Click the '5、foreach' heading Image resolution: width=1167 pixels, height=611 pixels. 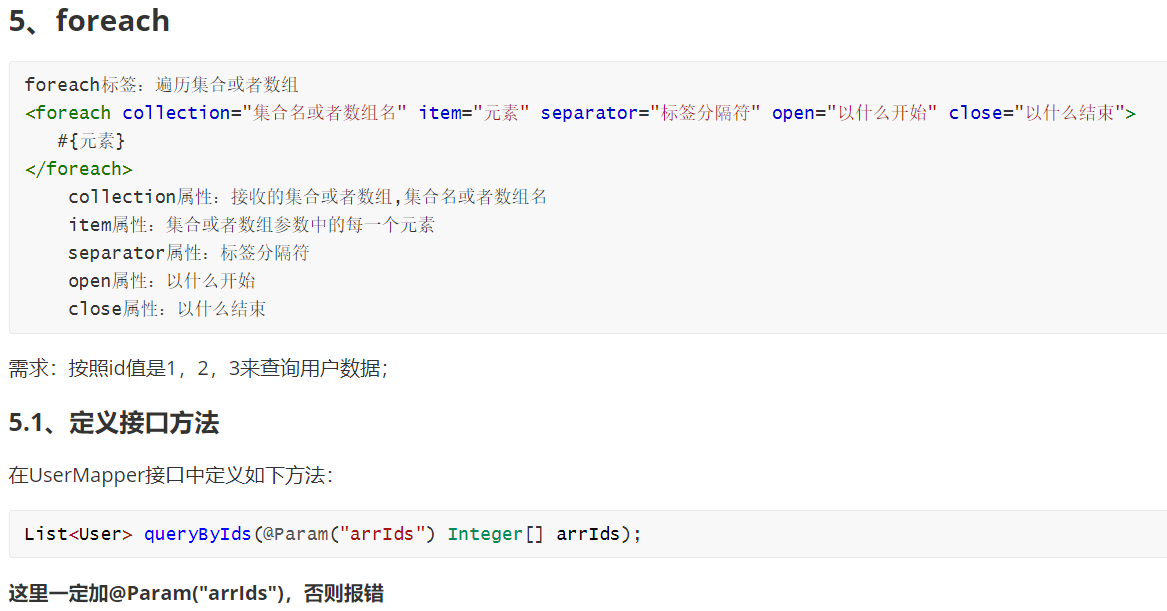[89, 21]
